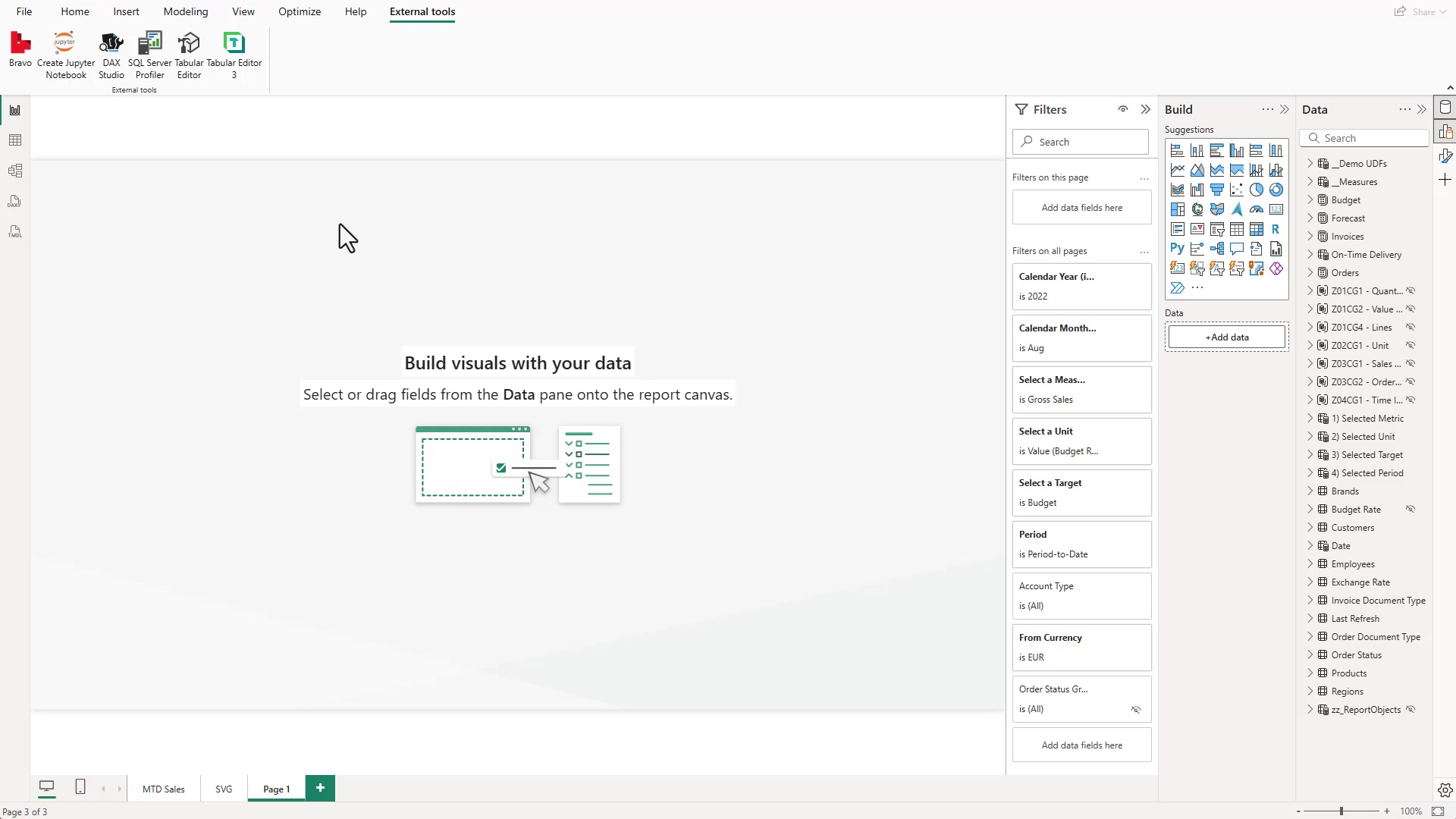Open the Insert ribbon tab
The height and width of the screenshot is (819, 1456).
(126, 11)
